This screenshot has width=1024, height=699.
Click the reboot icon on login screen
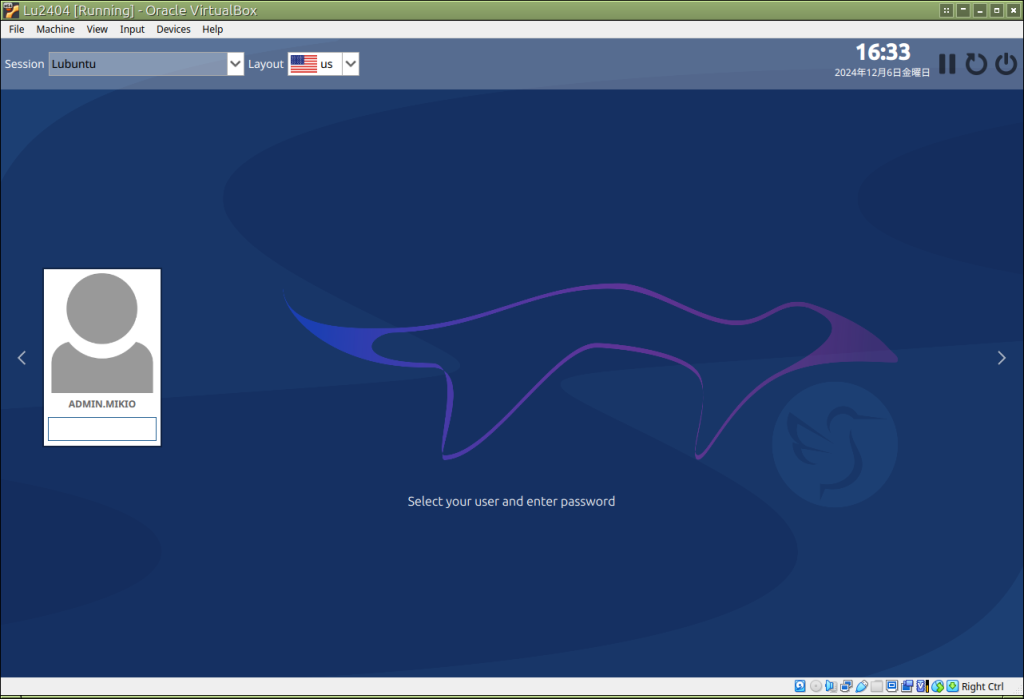point(976,64)
